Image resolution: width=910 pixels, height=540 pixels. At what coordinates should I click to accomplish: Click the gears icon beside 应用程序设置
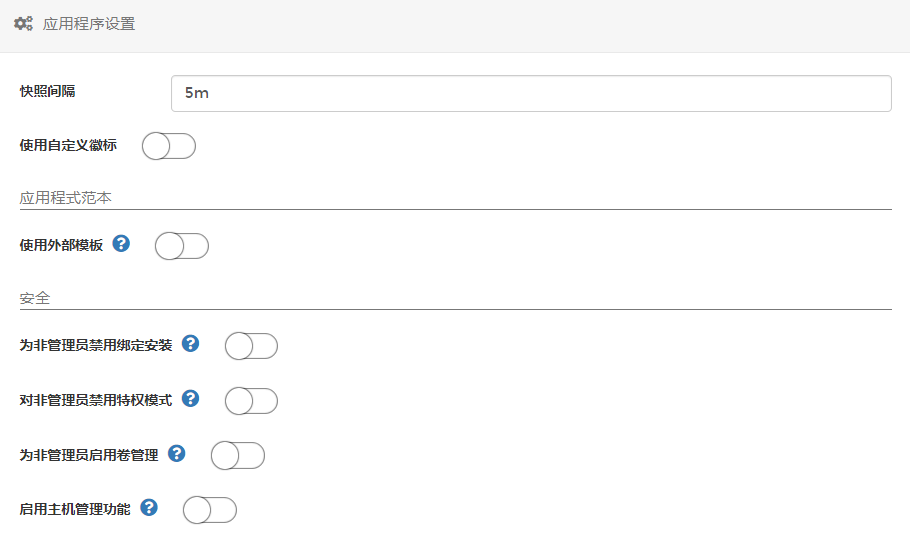23,23
